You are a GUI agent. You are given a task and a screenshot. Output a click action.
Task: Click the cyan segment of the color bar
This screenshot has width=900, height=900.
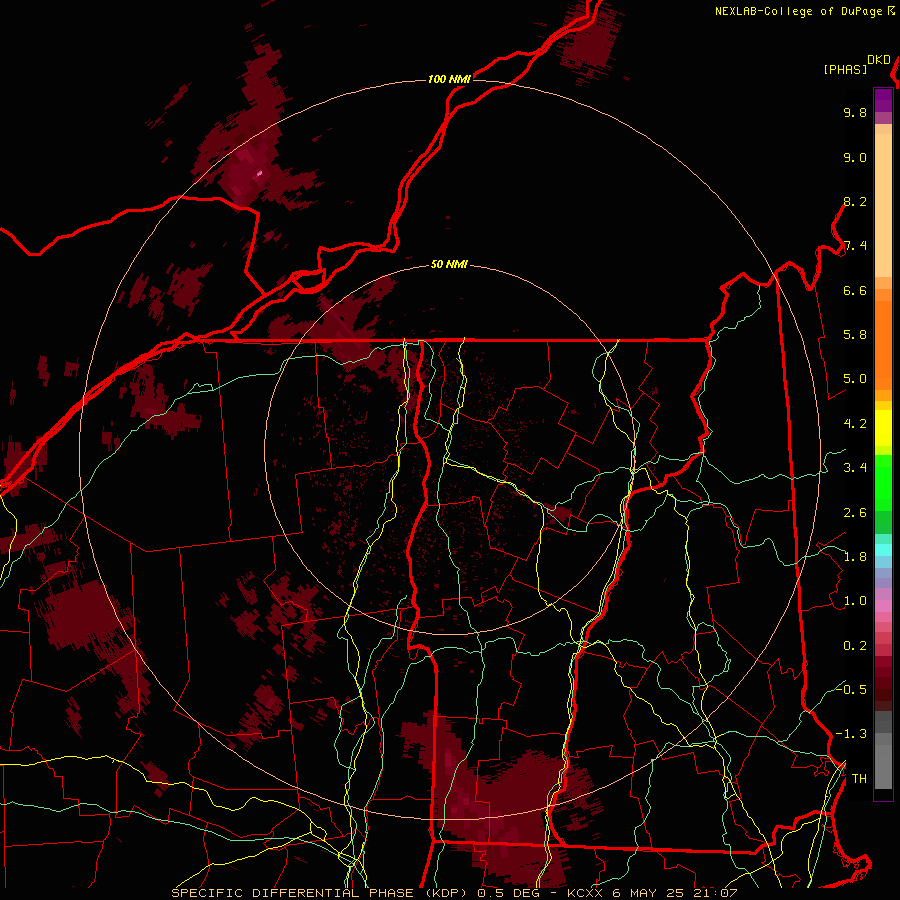point(883,550)
